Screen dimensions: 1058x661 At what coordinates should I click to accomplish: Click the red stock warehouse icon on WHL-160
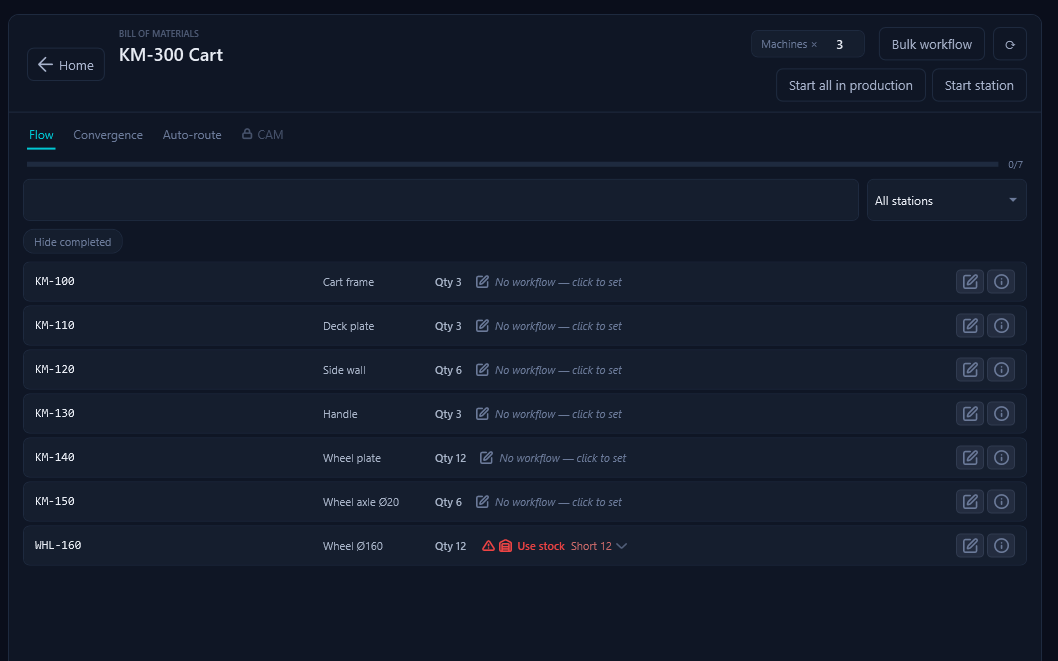(505, 546)
